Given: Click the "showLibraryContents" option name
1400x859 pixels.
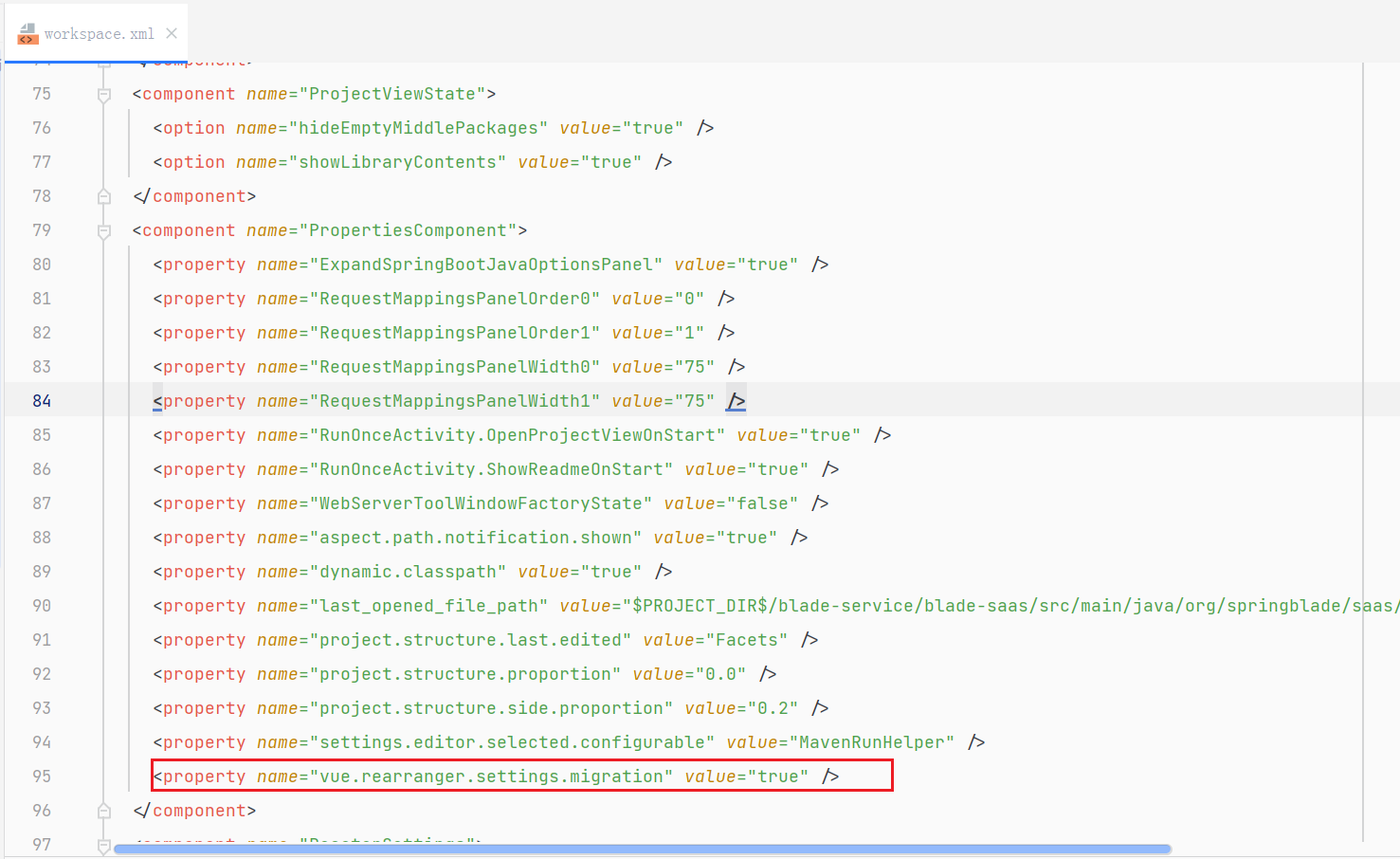Looking at the screenshot, I should [397, 162].
